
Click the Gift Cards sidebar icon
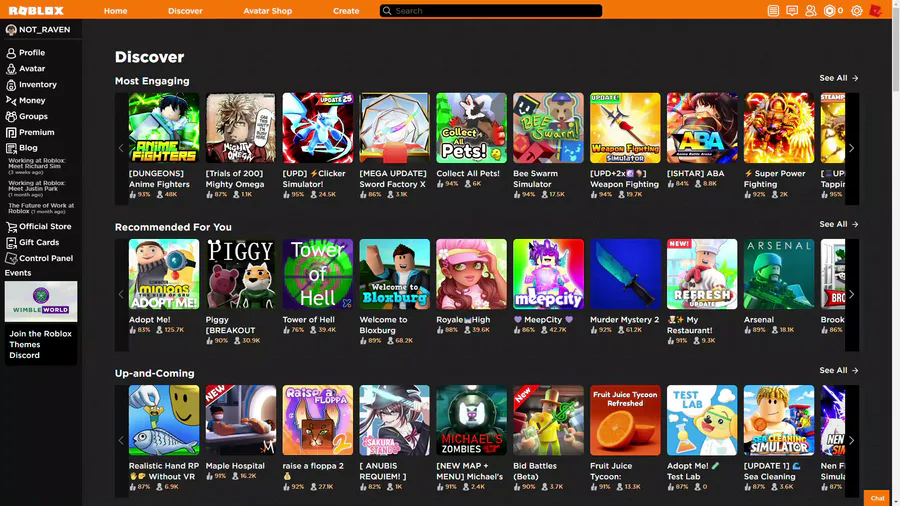(11, 243)
